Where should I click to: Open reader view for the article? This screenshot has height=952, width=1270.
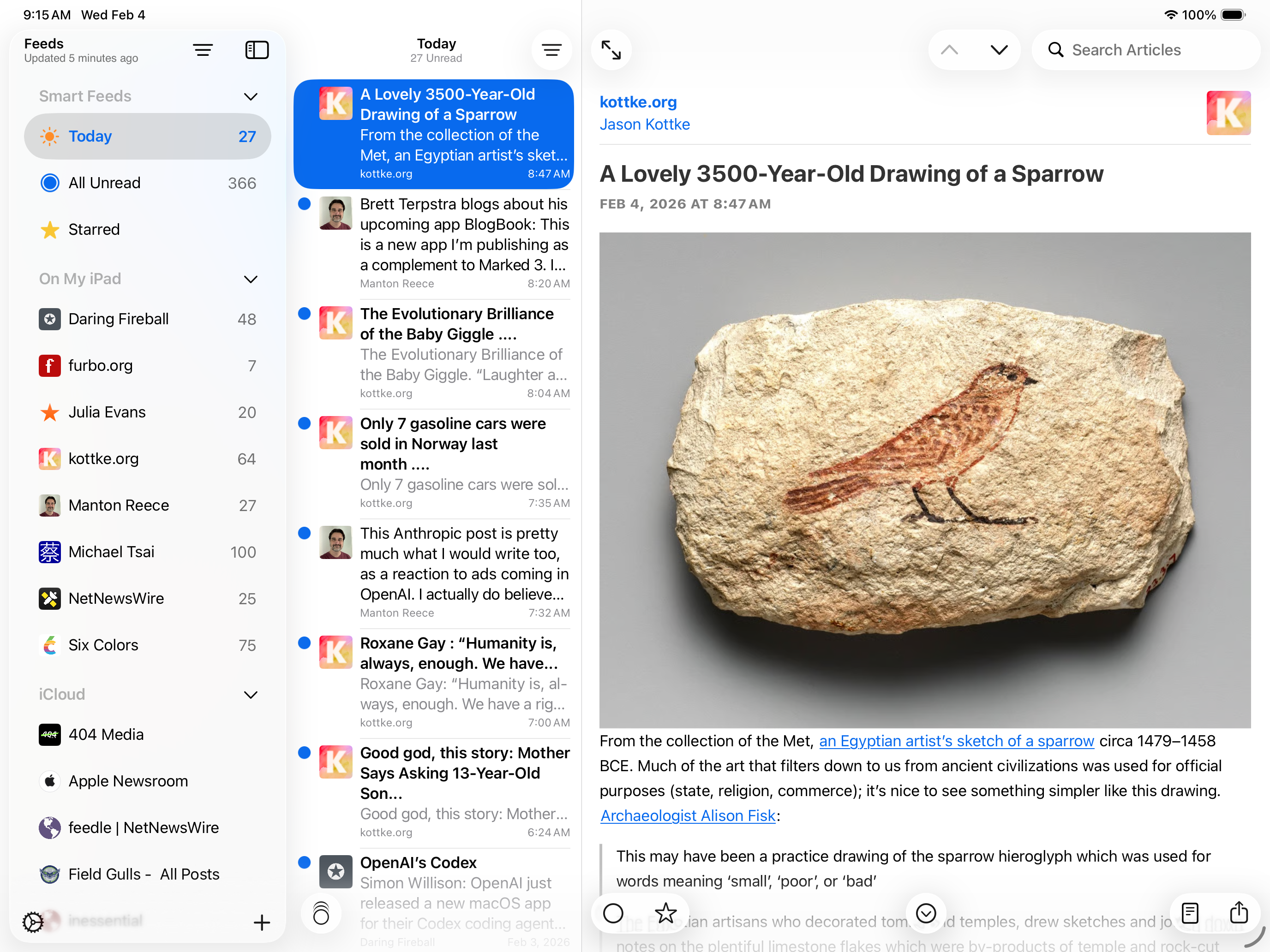1190,912
